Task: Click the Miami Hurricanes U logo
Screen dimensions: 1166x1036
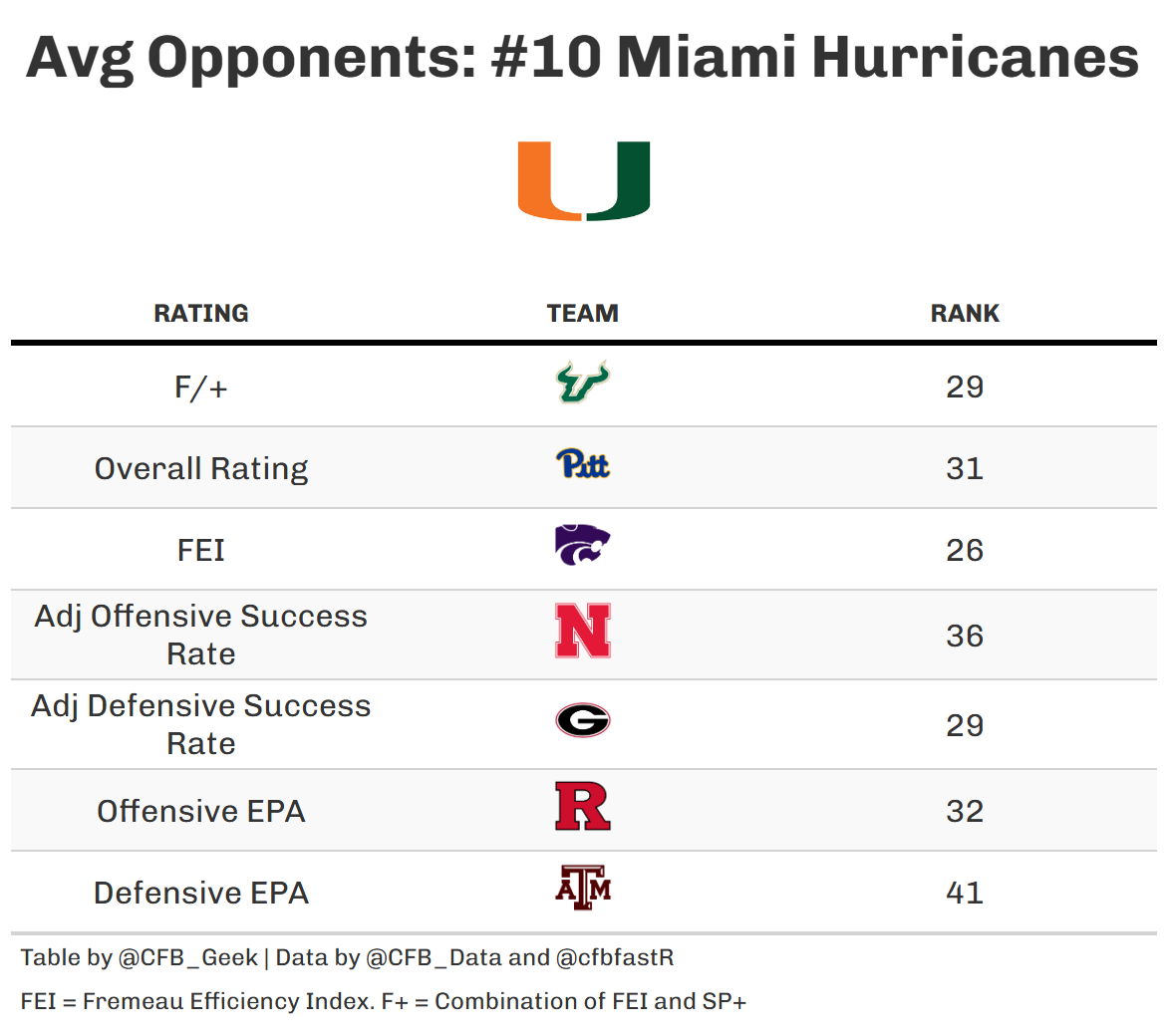Action: click(x=583, y=180)
